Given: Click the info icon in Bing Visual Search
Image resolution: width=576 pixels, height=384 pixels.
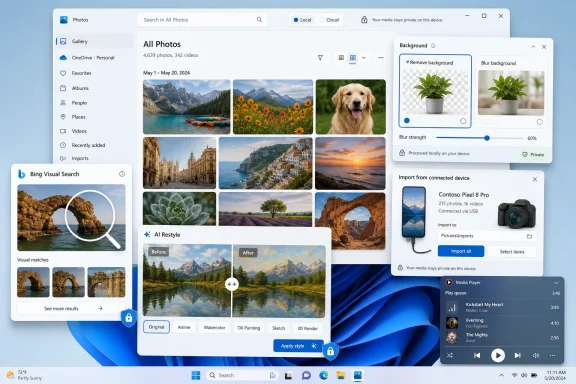Looking at the screenshot, I should point(122,174).
